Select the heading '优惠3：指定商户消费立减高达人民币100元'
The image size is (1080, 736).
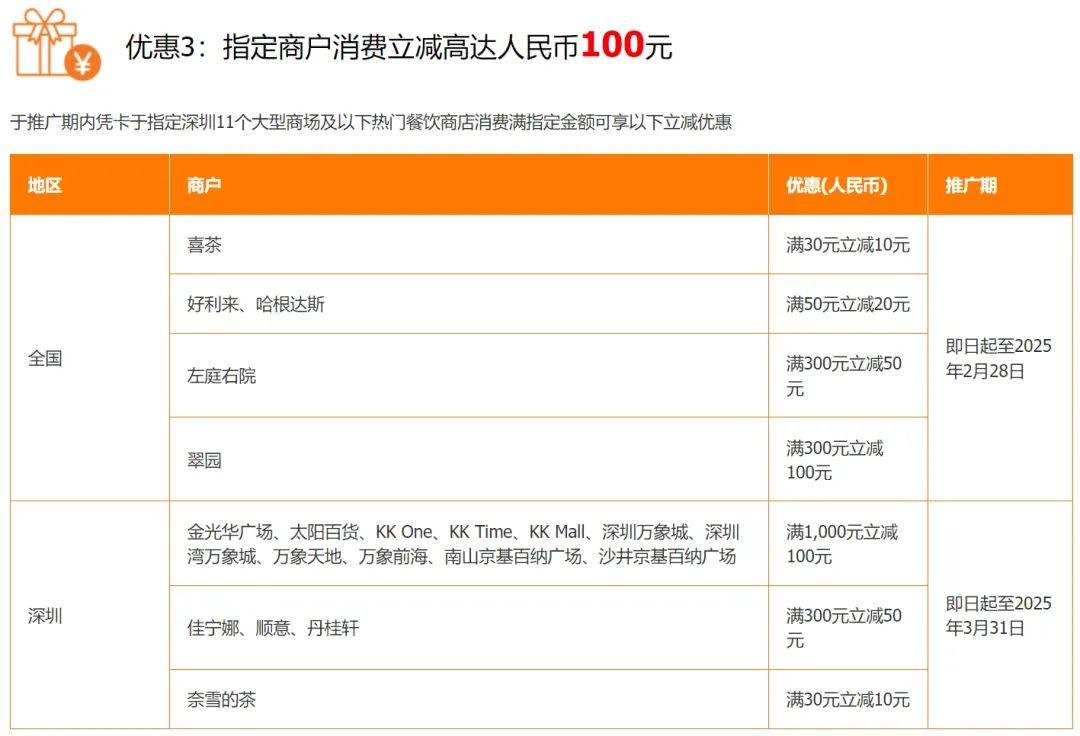(399, 46)
